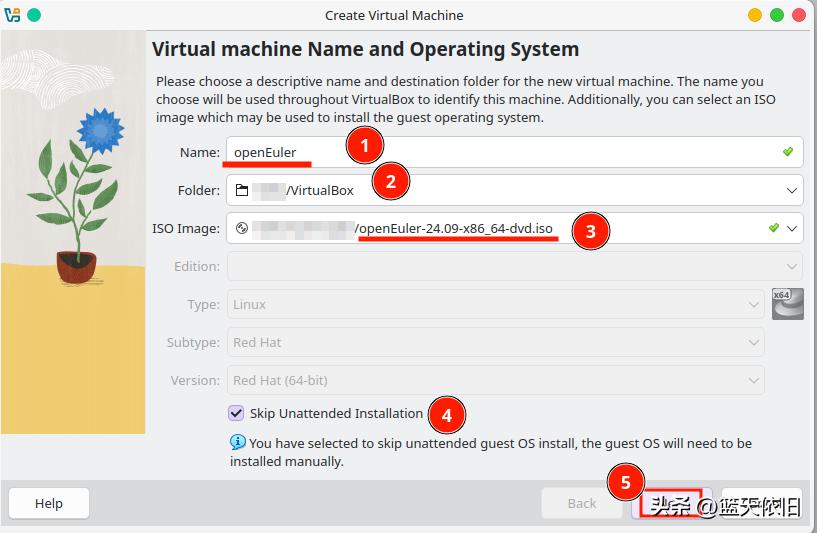Click the VirtualBox logo in title bar
817x533 pixels.
click(12, 15)
